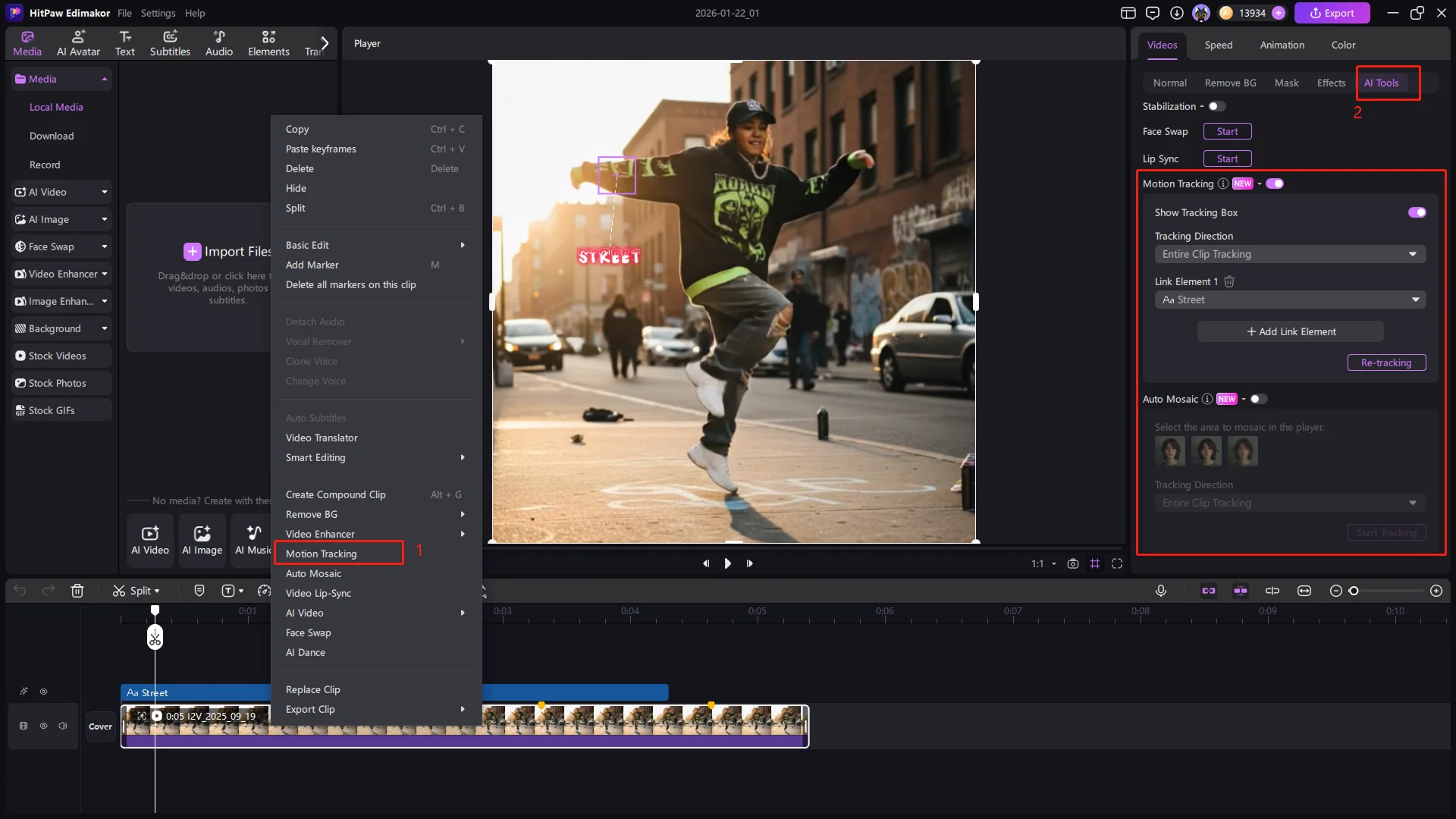
Task: Select Motion Tracking from the context menu
Action: pyautogui.click(x=323, y=554)
